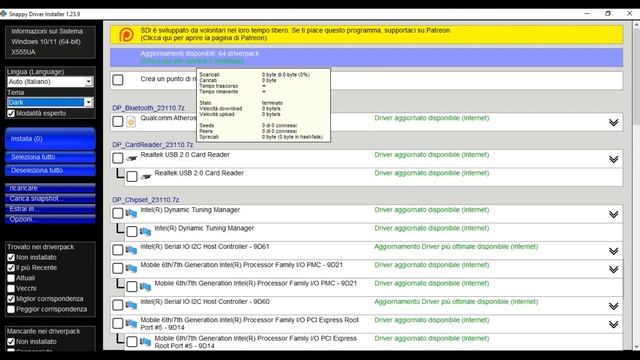This screenshot has height=360, width=640.
Task: Click nested I/O PMC 9D21 device icon
Action: pyautogui.click(x=145, y=287)
